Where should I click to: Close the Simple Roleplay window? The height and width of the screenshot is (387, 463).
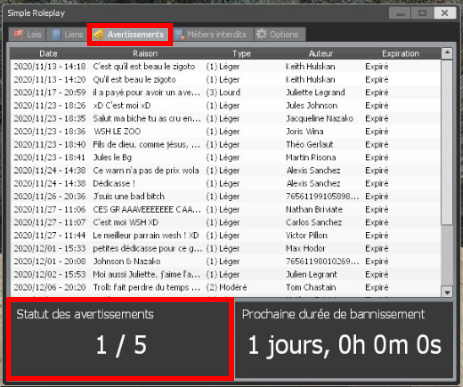tap(445, 13)
